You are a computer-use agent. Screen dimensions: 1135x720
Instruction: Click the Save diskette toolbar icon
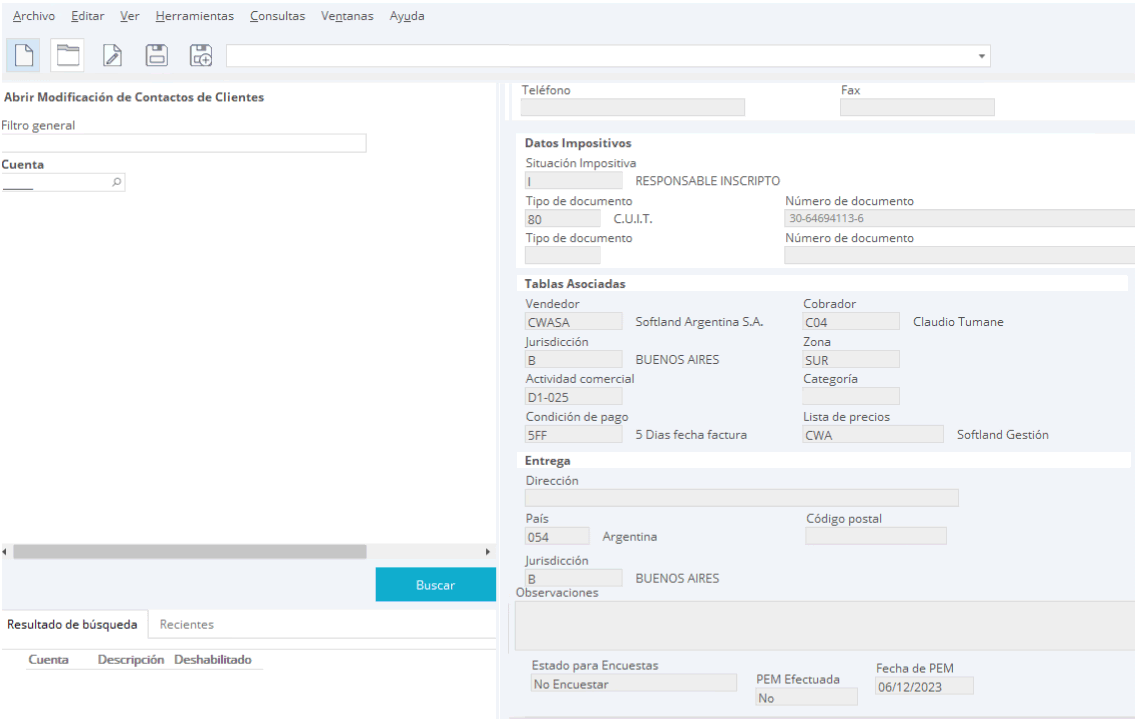(x=157, y=55)
